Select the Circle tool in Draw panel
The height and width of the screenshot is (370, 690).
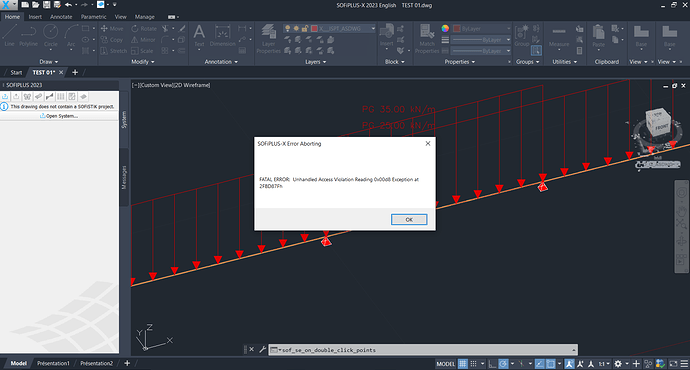coord(51,35)
